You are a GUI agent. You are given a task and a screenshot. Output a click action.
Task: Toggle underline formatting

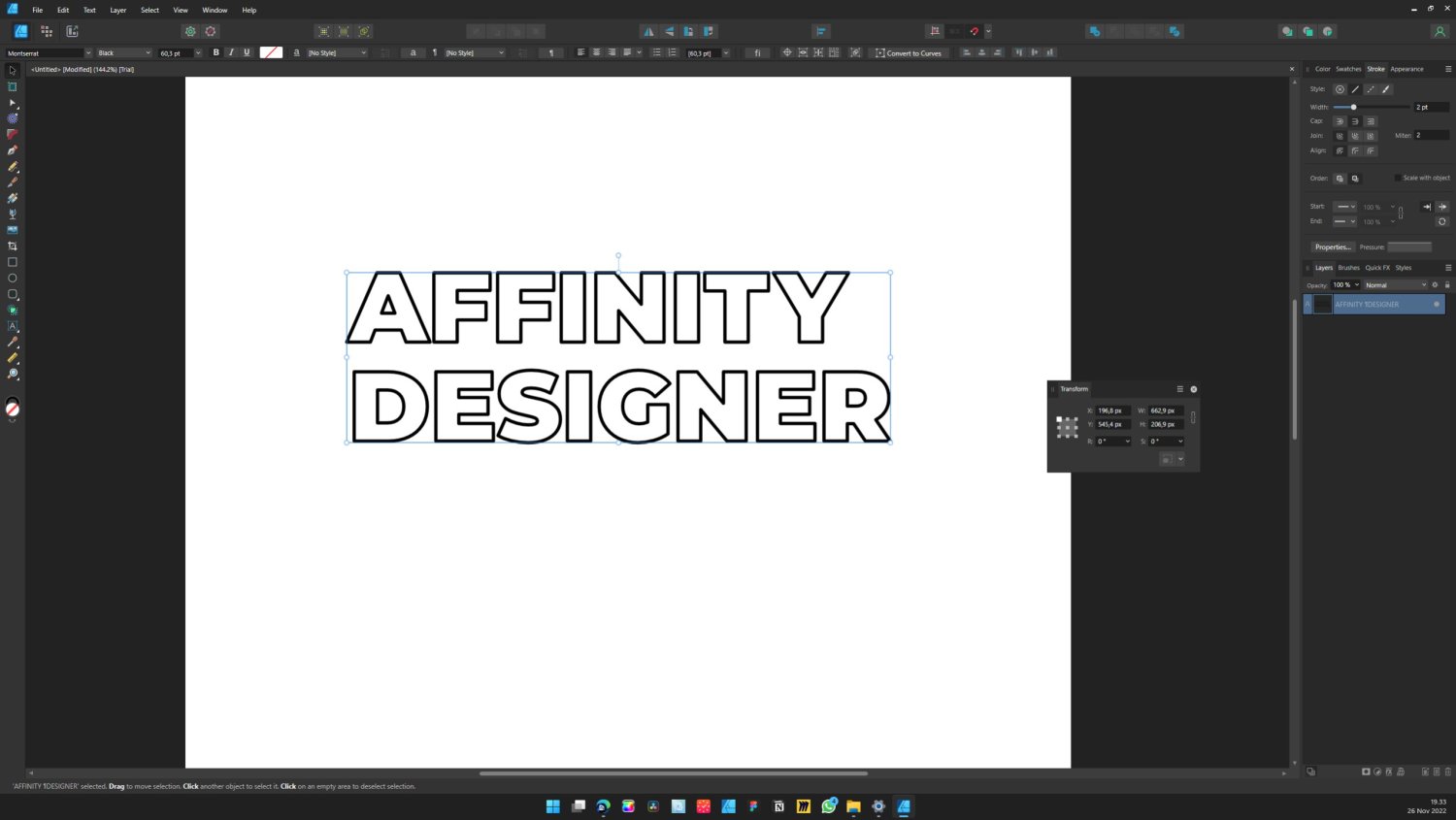pos(247,52)
